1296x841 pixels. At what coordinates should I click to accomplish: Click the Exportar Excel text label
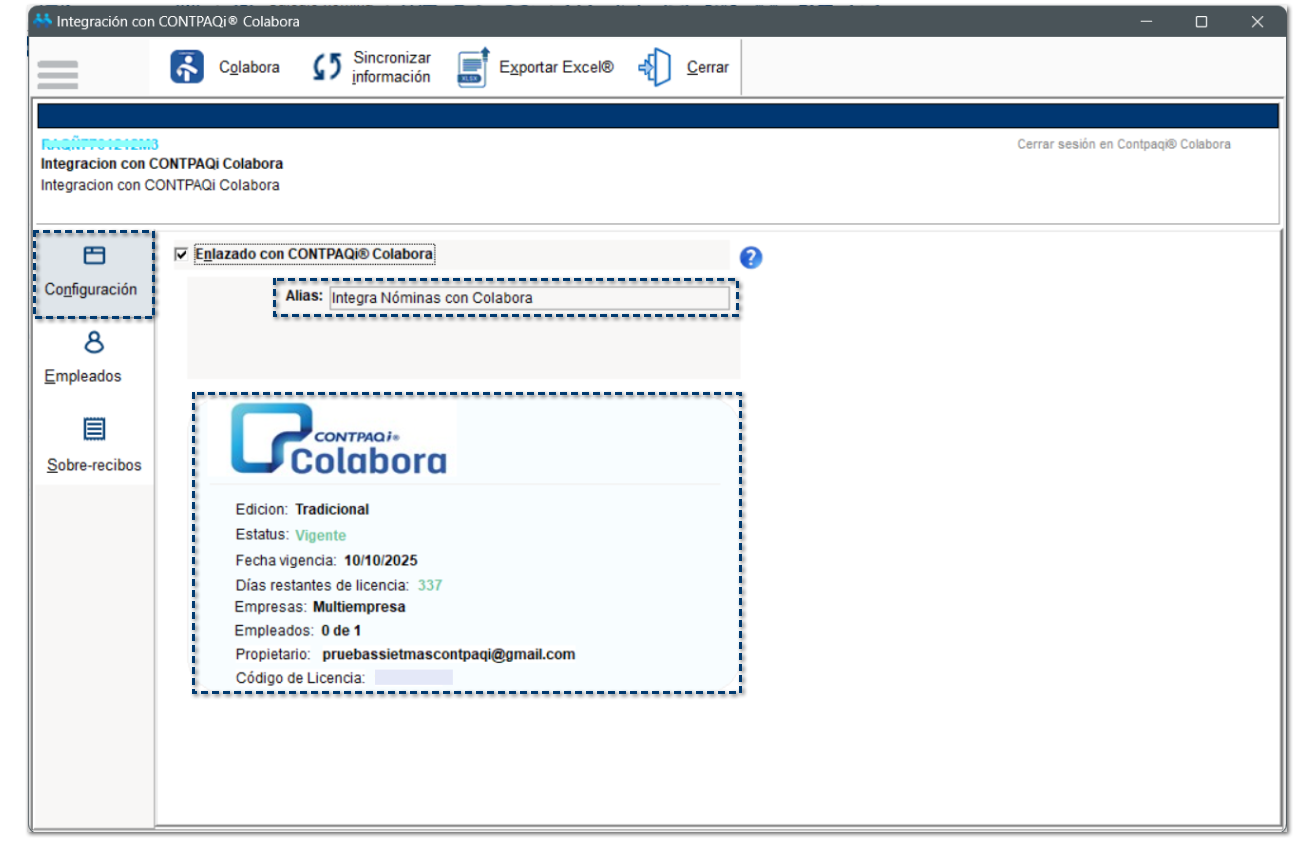click(x=556, y=68)
